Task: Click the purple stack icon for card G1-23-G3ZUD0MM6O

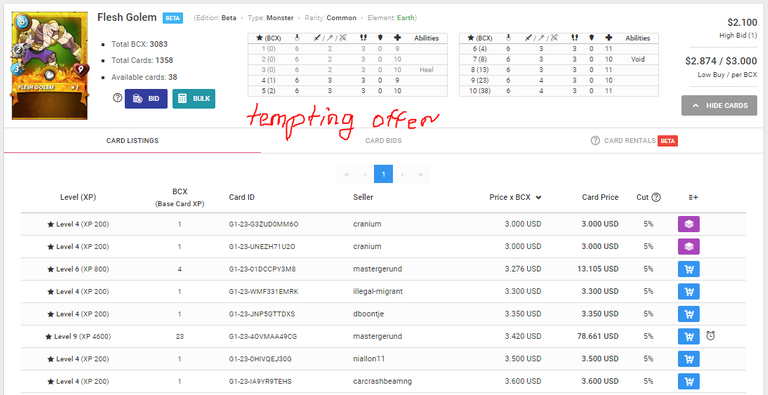Action: point(688,224)
